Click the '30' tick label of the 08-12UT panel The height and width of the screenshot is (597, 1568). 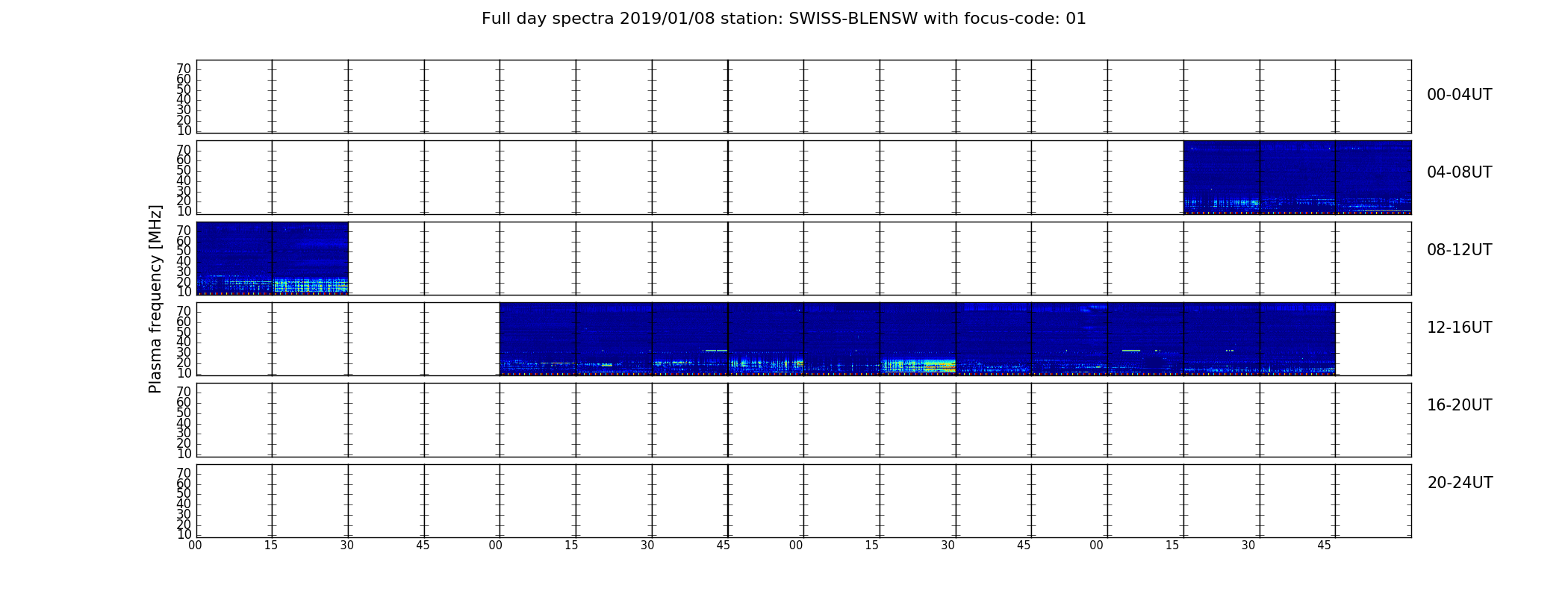click(184, 272)
